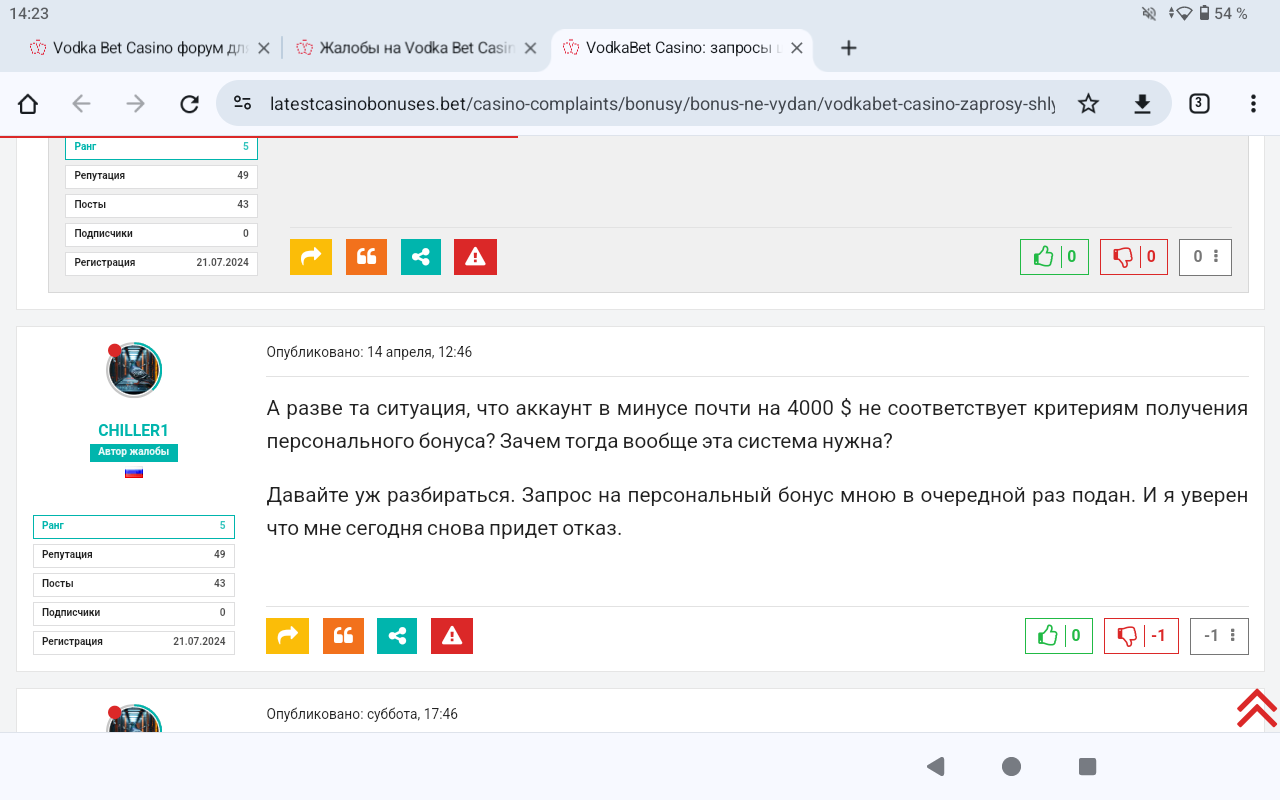Click the yellow reply arrow in CHILLER1's 14 April post
The height and width of the screenshot is (800, 1280).
pyautogui.click(x=287, y=636)
